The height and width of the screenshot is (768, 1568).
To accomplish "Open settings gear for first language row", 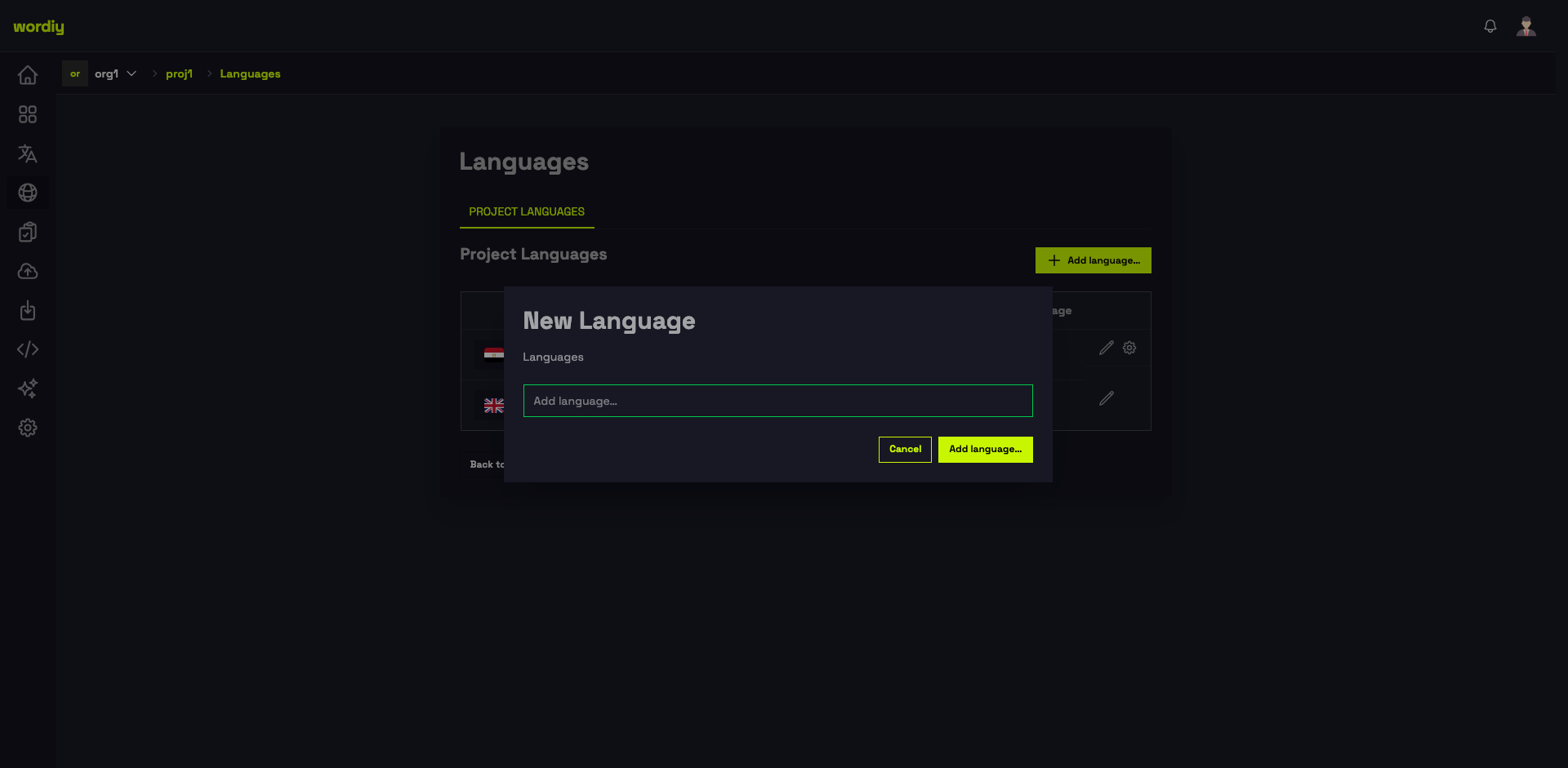I will (1129, 348).
